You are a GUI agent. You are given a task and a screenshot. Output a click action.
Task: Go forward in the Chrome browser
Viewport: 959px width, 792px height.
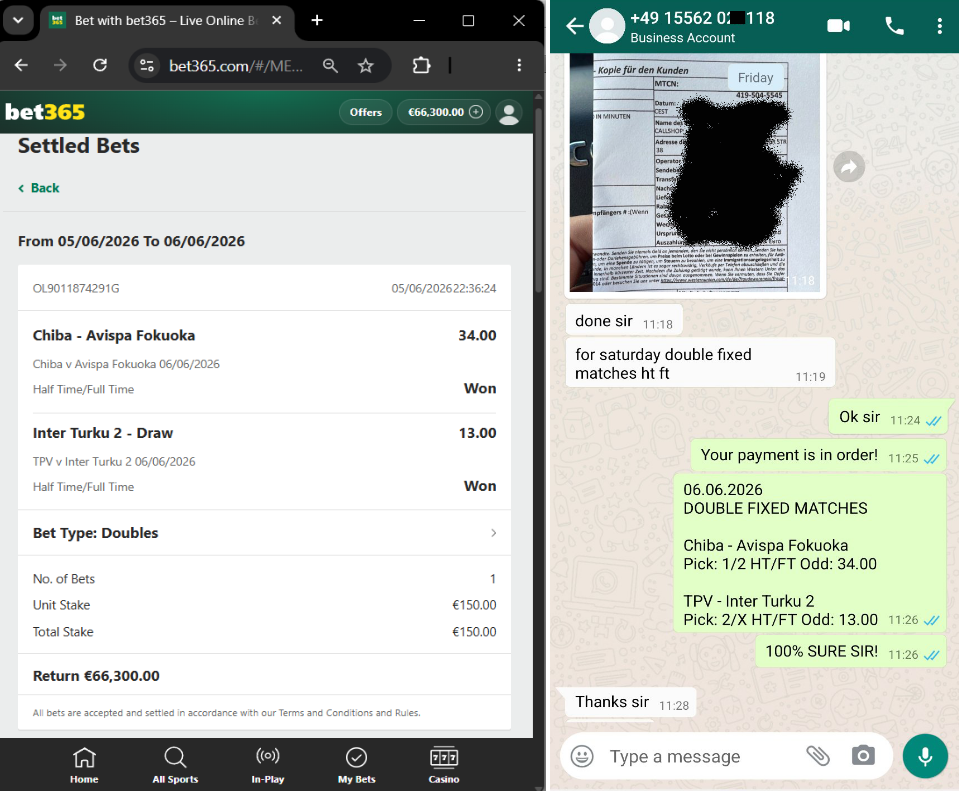[x=60, y=65]
